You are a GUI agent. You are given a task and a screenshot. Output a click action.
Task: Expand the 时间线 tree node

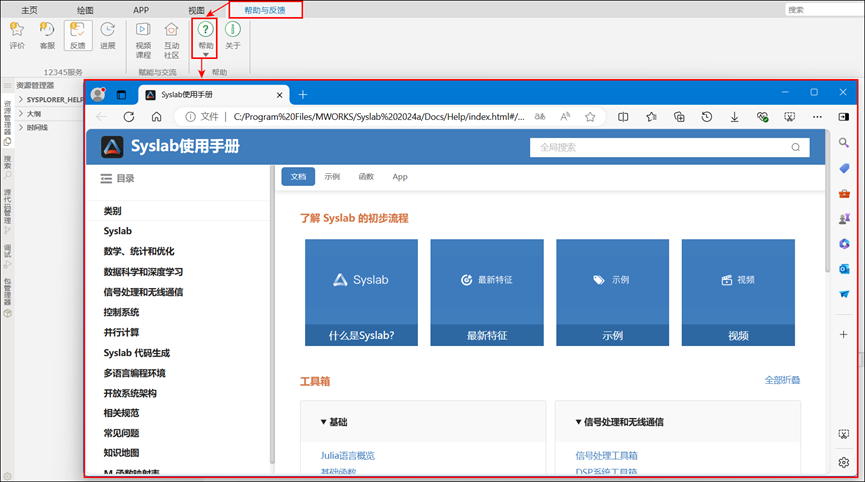21,127
